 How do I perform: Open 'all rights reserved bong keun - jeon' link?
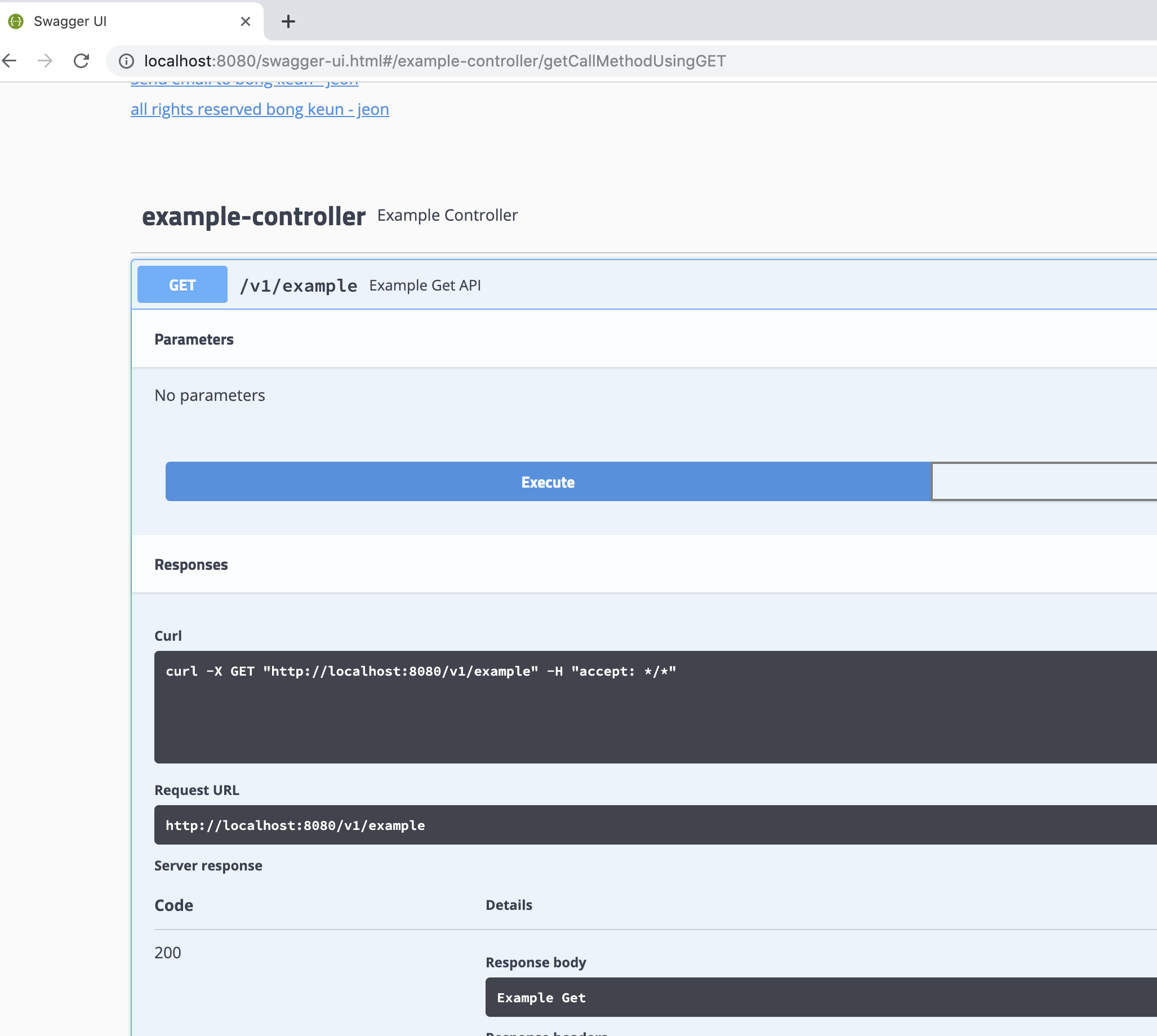point(260,109)
